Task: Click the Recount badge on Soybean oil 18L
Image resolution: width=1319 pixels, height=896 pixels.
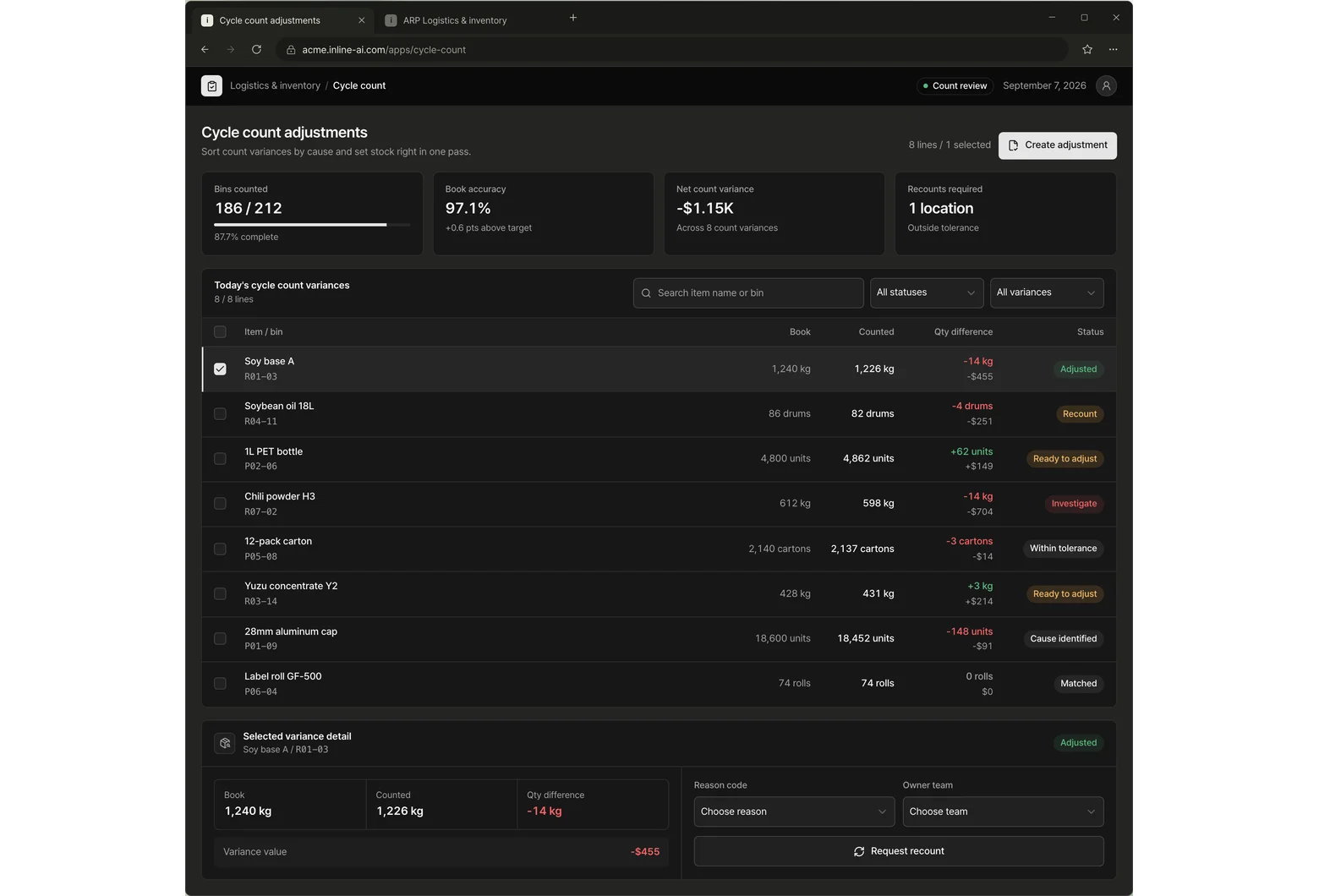Action: (x=1080, y=414)
